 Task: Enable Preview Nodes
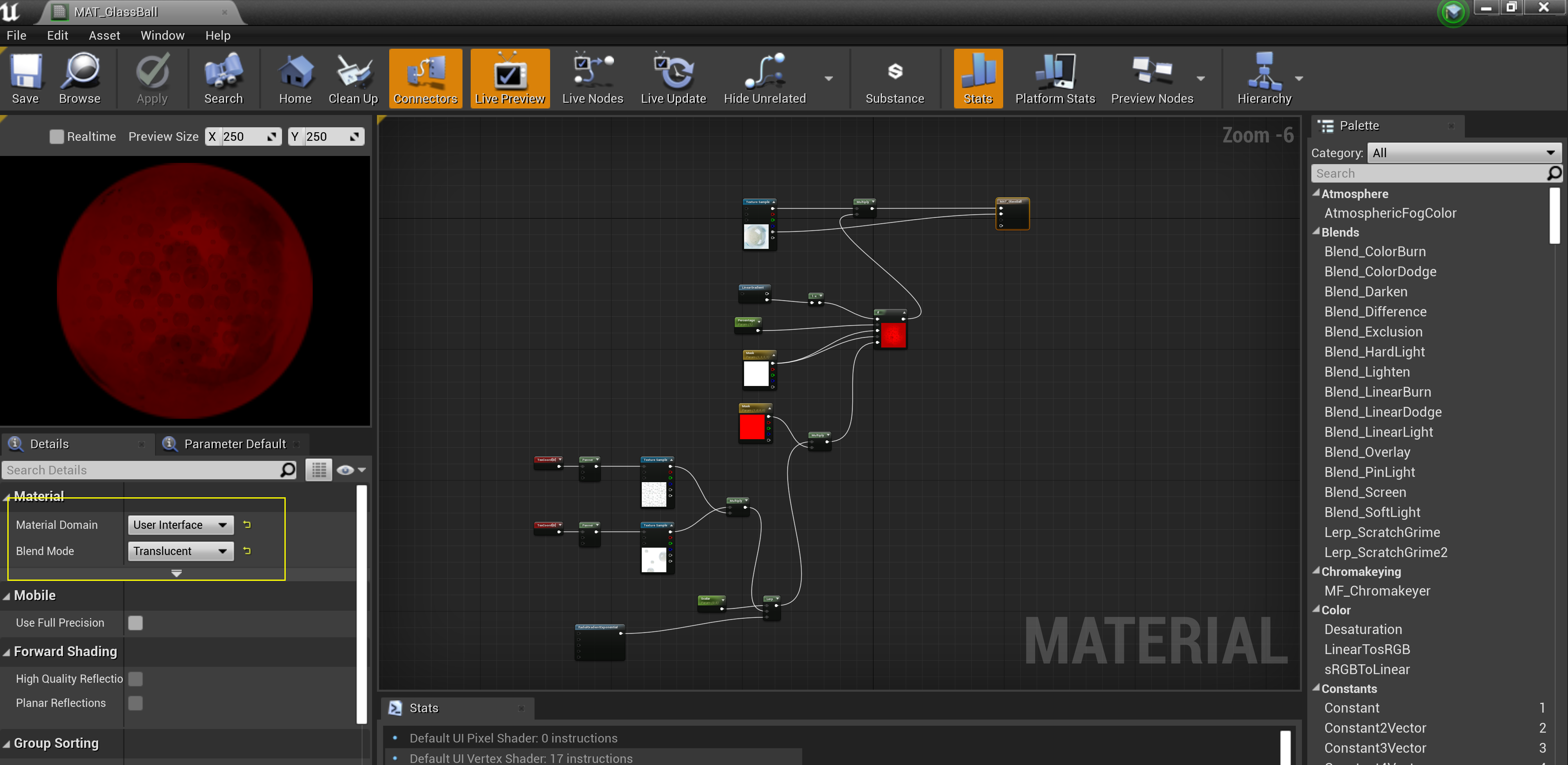1152,78
